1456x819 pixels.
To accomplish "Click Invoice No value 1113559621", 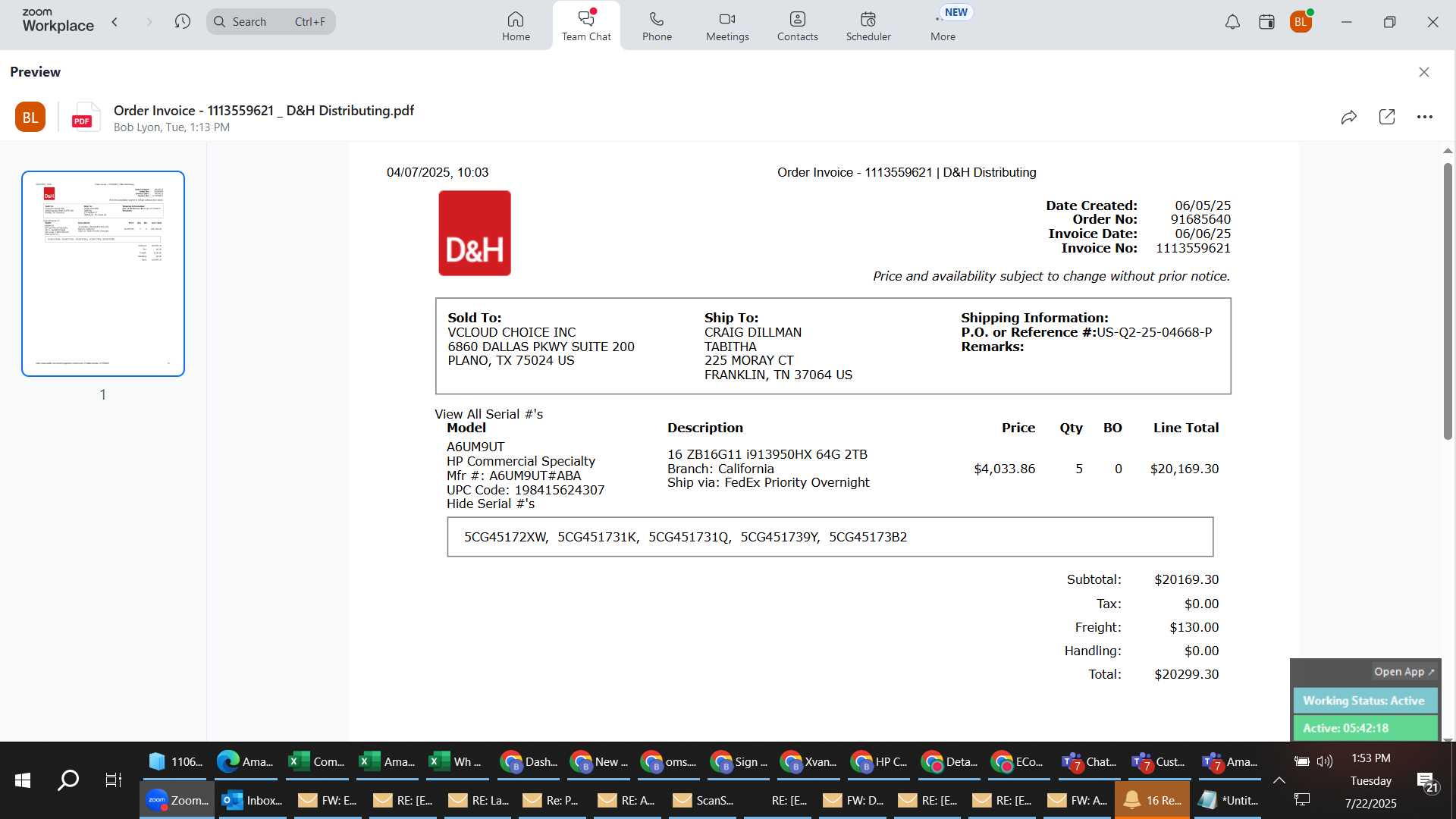I will (1193, 248).
